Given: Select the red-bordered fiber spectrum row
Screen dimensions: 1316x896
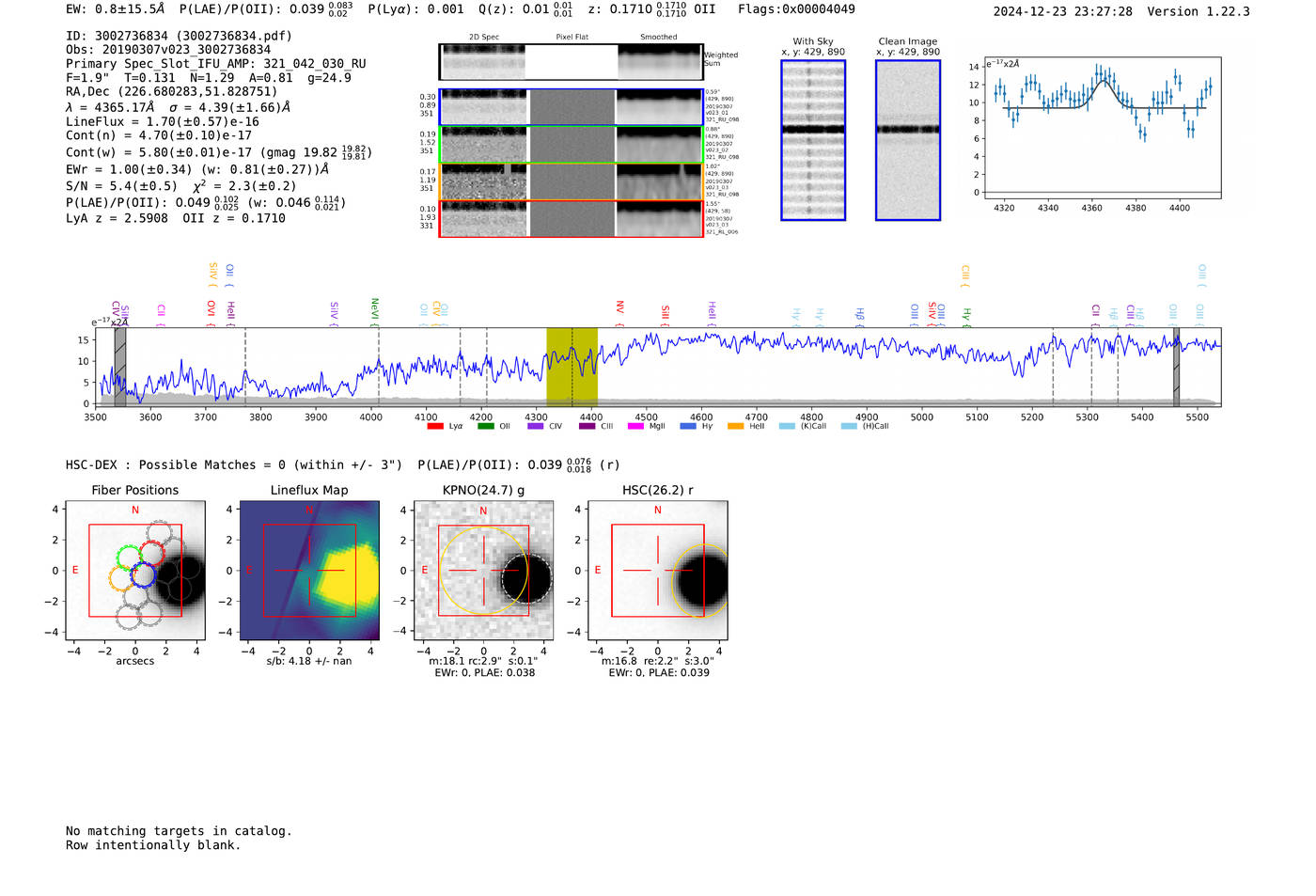Looking at the screenshot, I should coord(571,219).
